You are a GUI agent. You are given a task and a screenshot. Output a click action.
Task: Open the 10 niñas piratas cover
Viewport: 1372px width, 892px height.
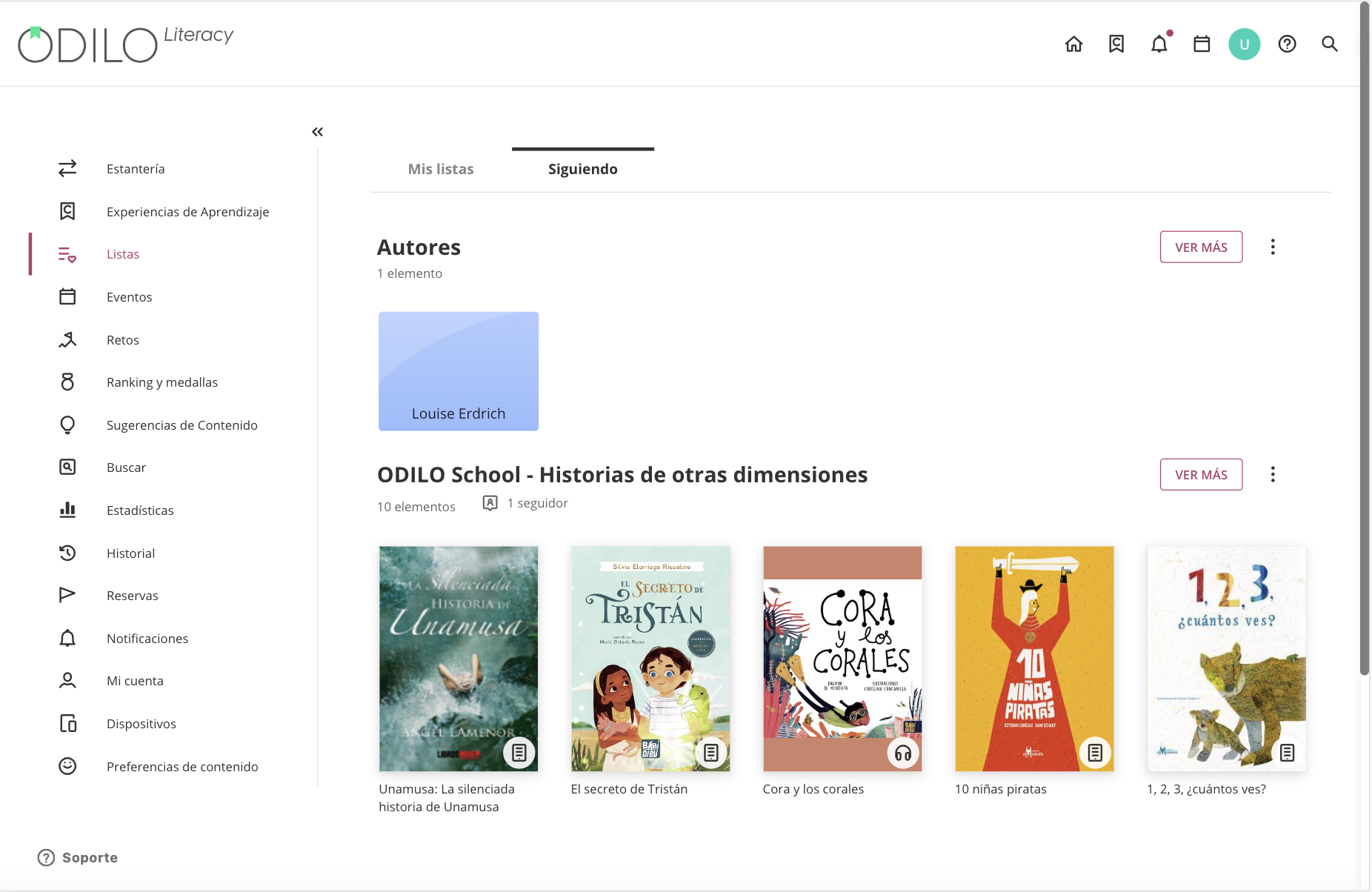[x=1034, y=659]
